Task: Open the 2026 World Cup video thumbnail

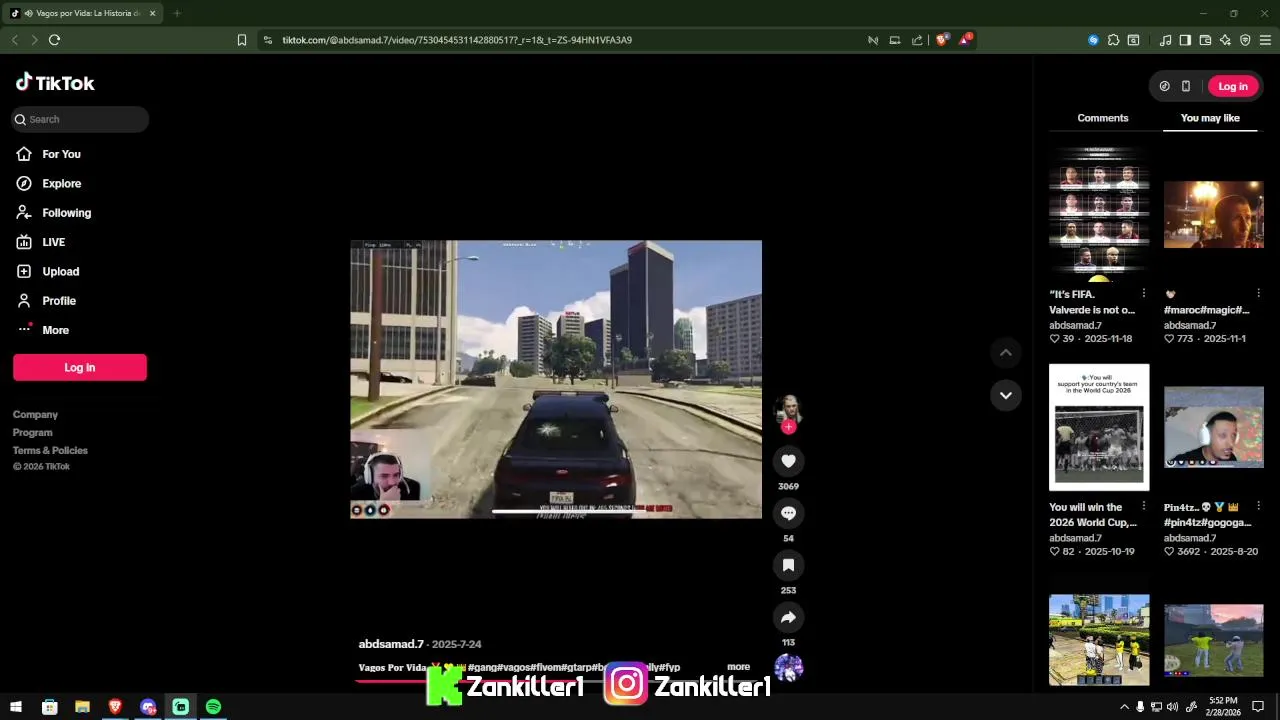Action: [1099, 427]
